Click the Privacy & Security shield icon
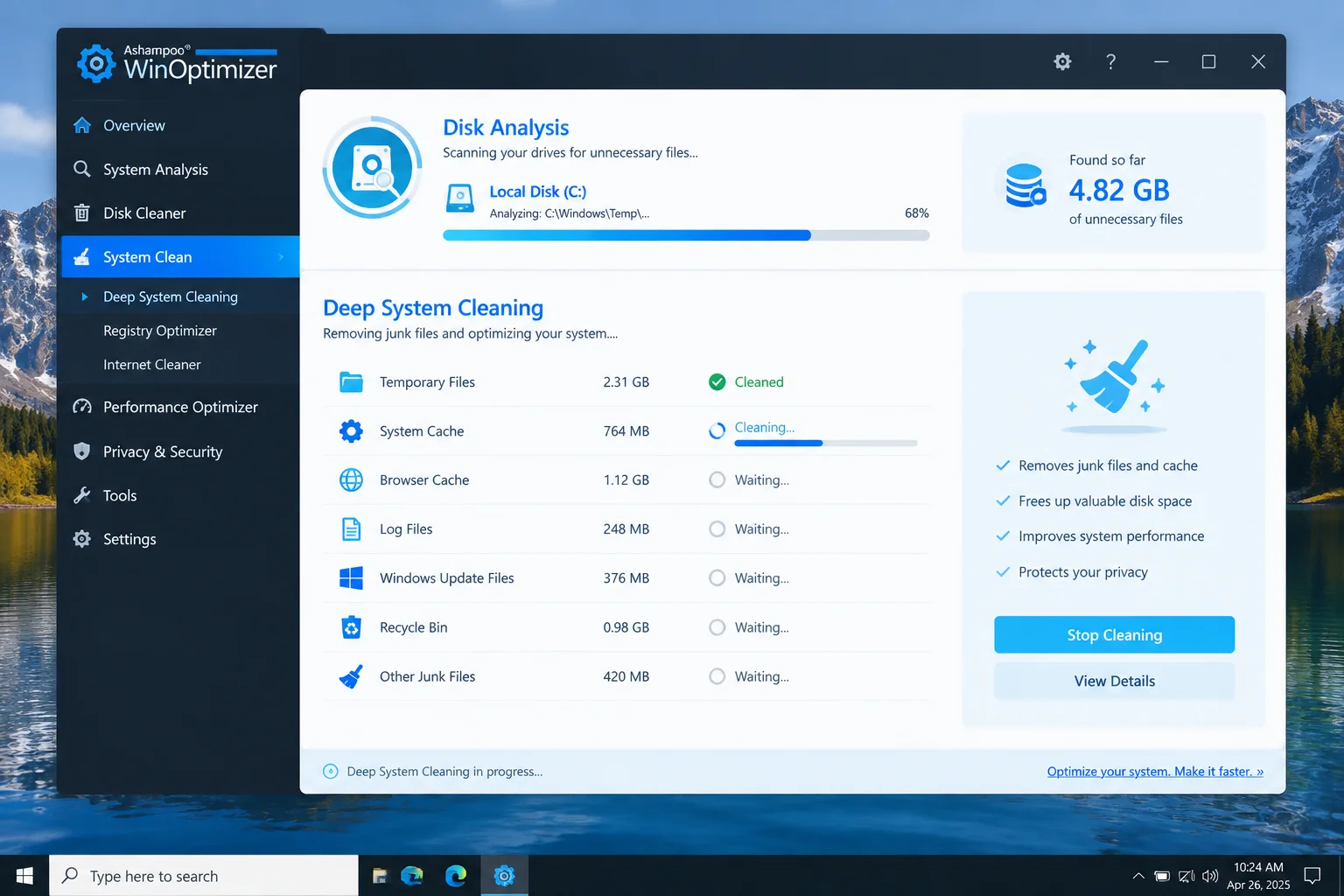1344x896 pixels. pos(82,451)
